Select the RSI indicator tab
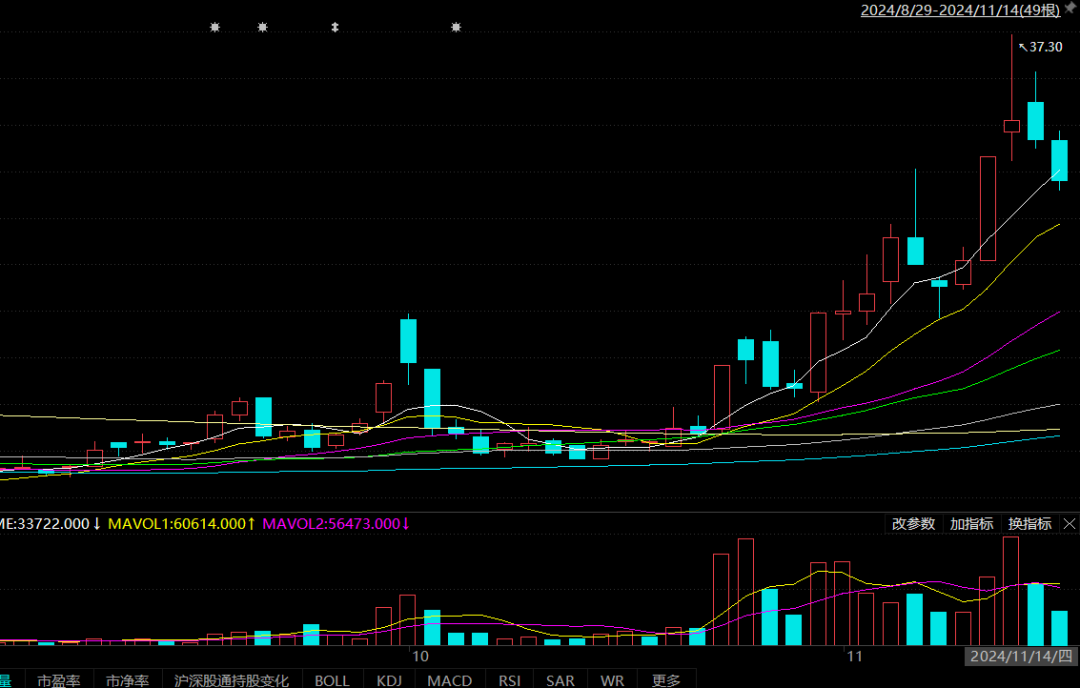Image resolution: width=1080 pixels, height=688 pixels. tap(510, 680)
